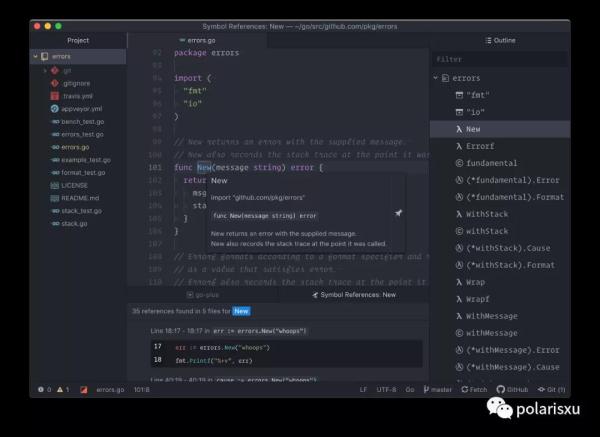The width and height of the screenshot is (600, 437).
Task: Click lambda icon beside Errorf in Outline
Action: [x=459, y=146]
